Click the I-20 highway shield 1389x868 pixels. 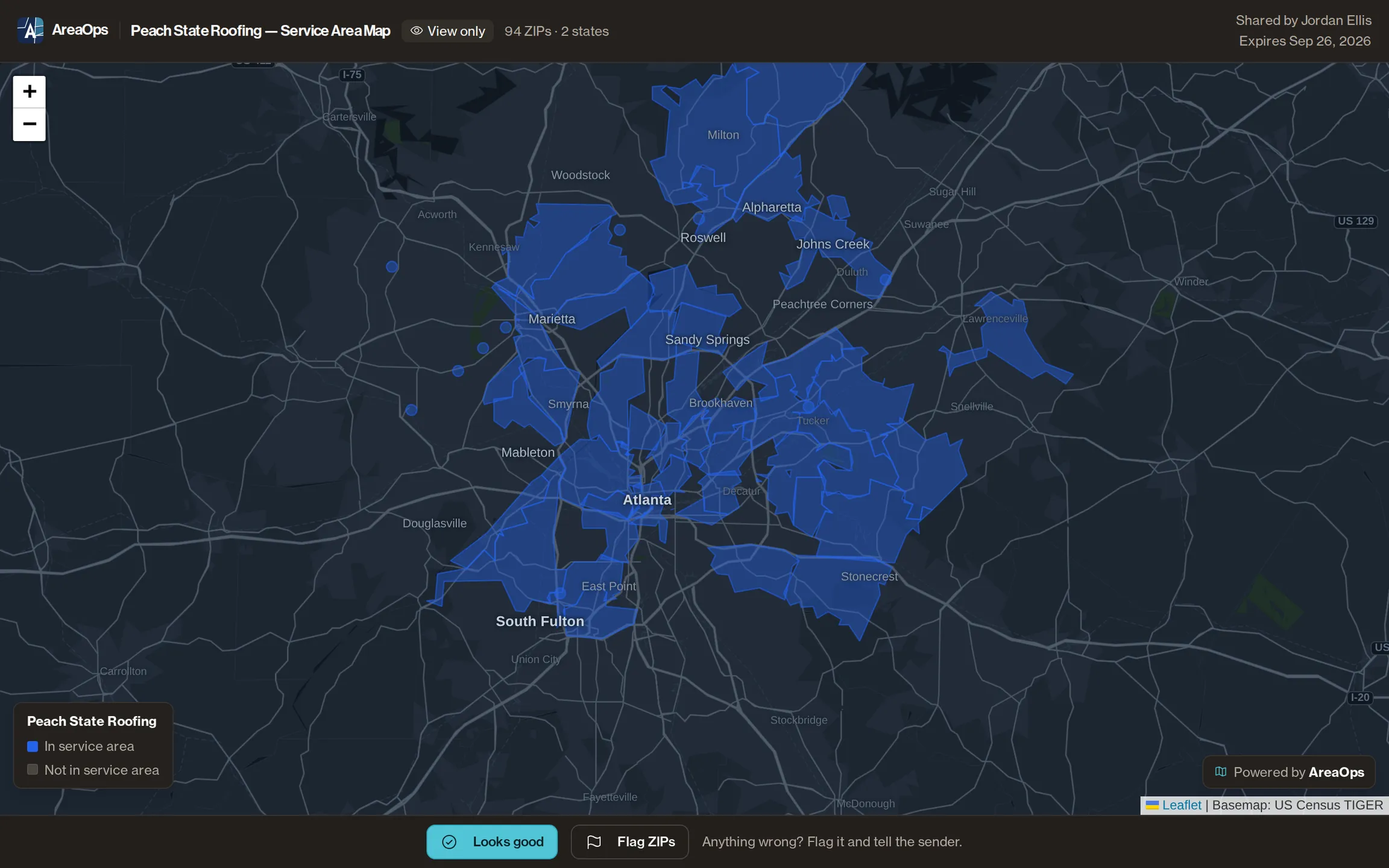[x=1360, y=697]
